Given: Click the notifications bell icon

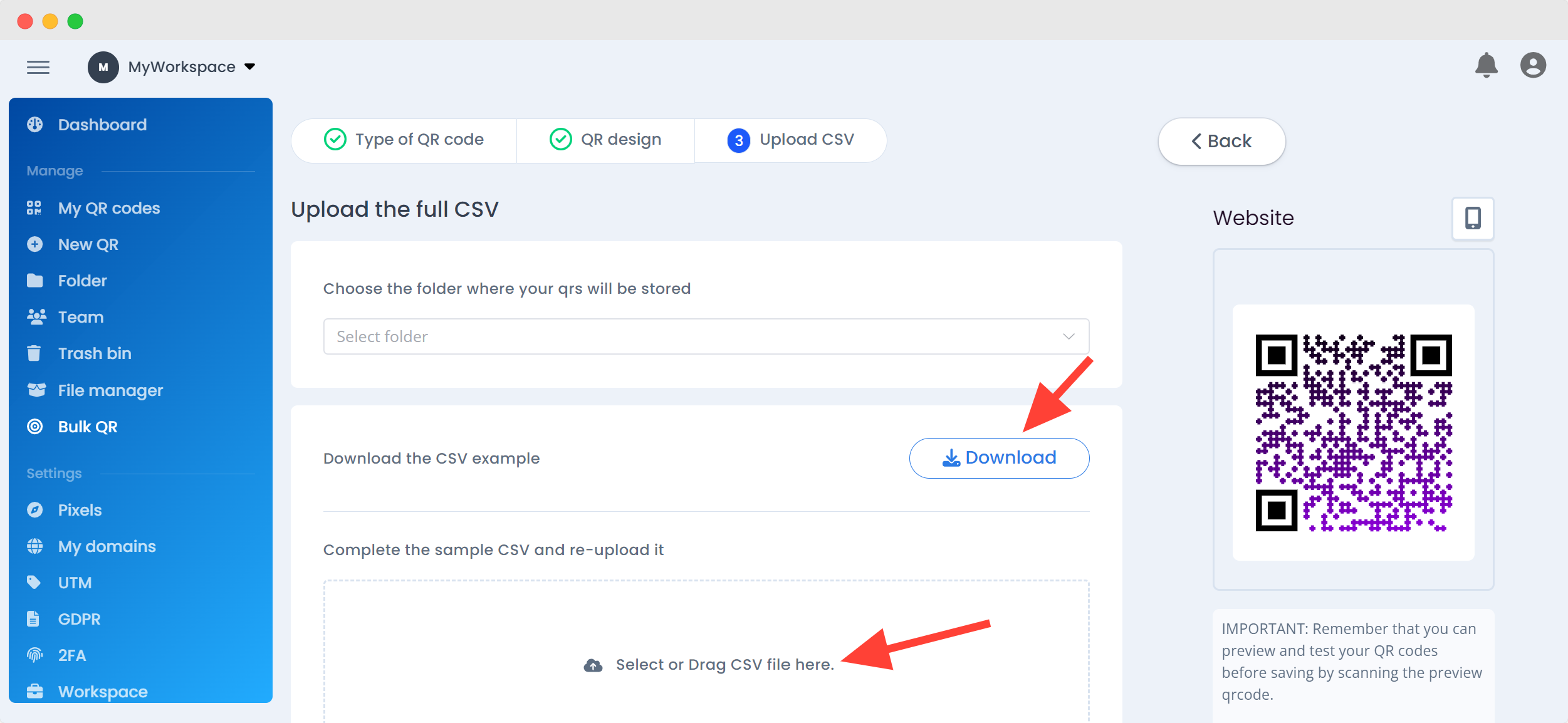Looking at the screenshot, I should point(1486,66).
